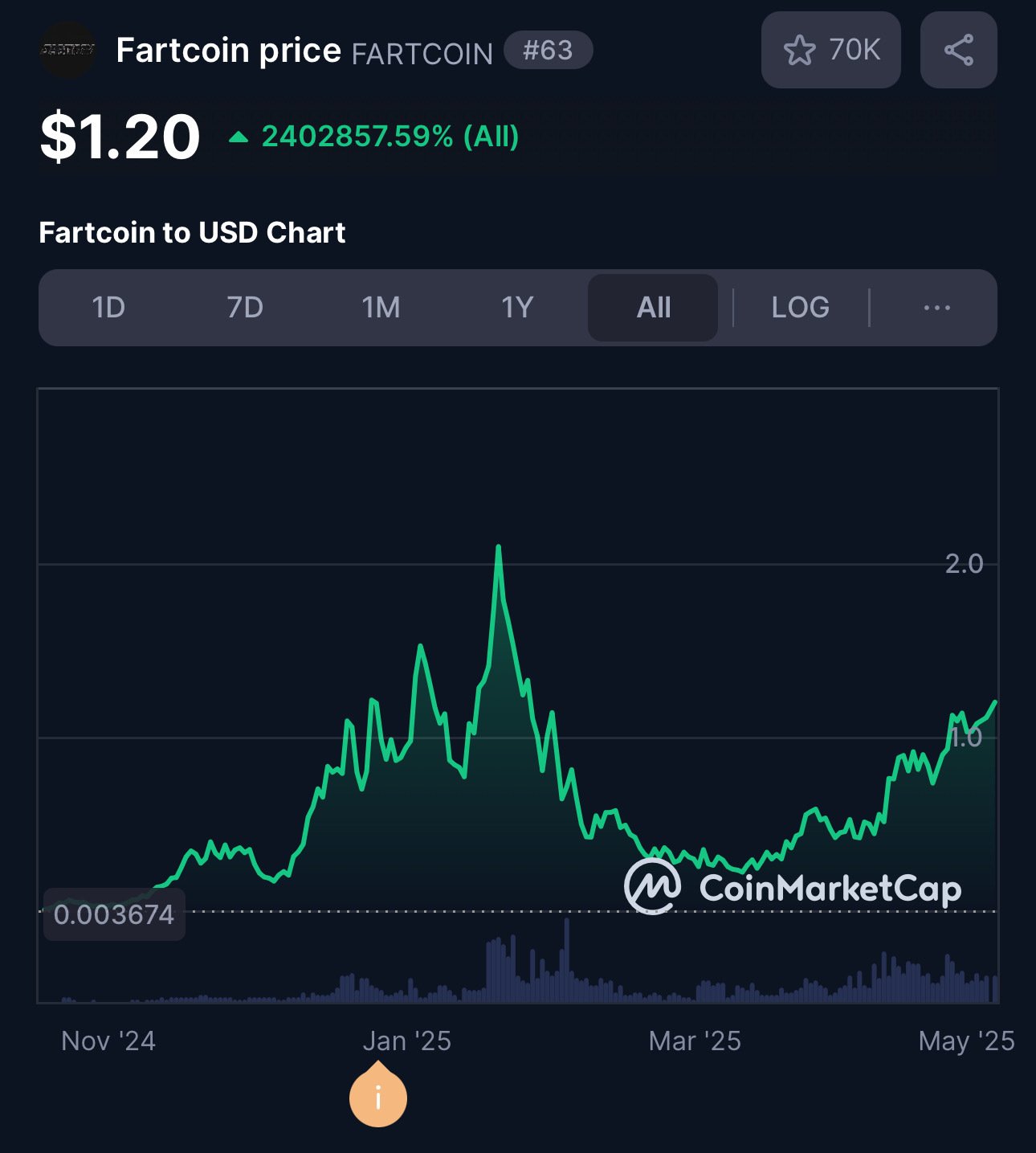The image size is (1036, 1153).
Task: Tap the 70K watchlist count
Action: pyautogui.click(x=854, y=50)
